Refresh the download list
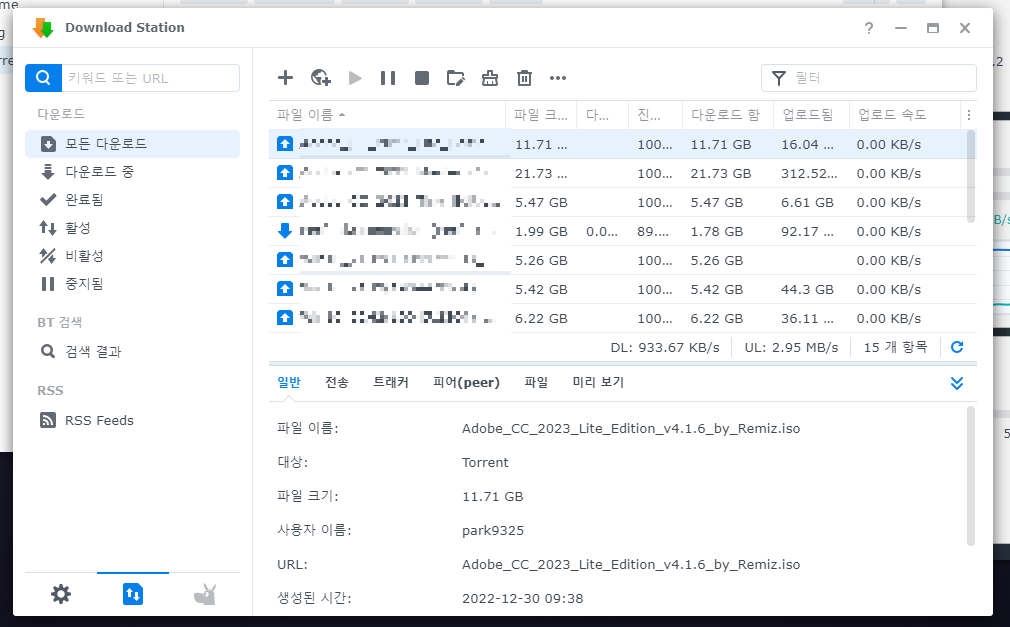 click(x=957, y=347)
